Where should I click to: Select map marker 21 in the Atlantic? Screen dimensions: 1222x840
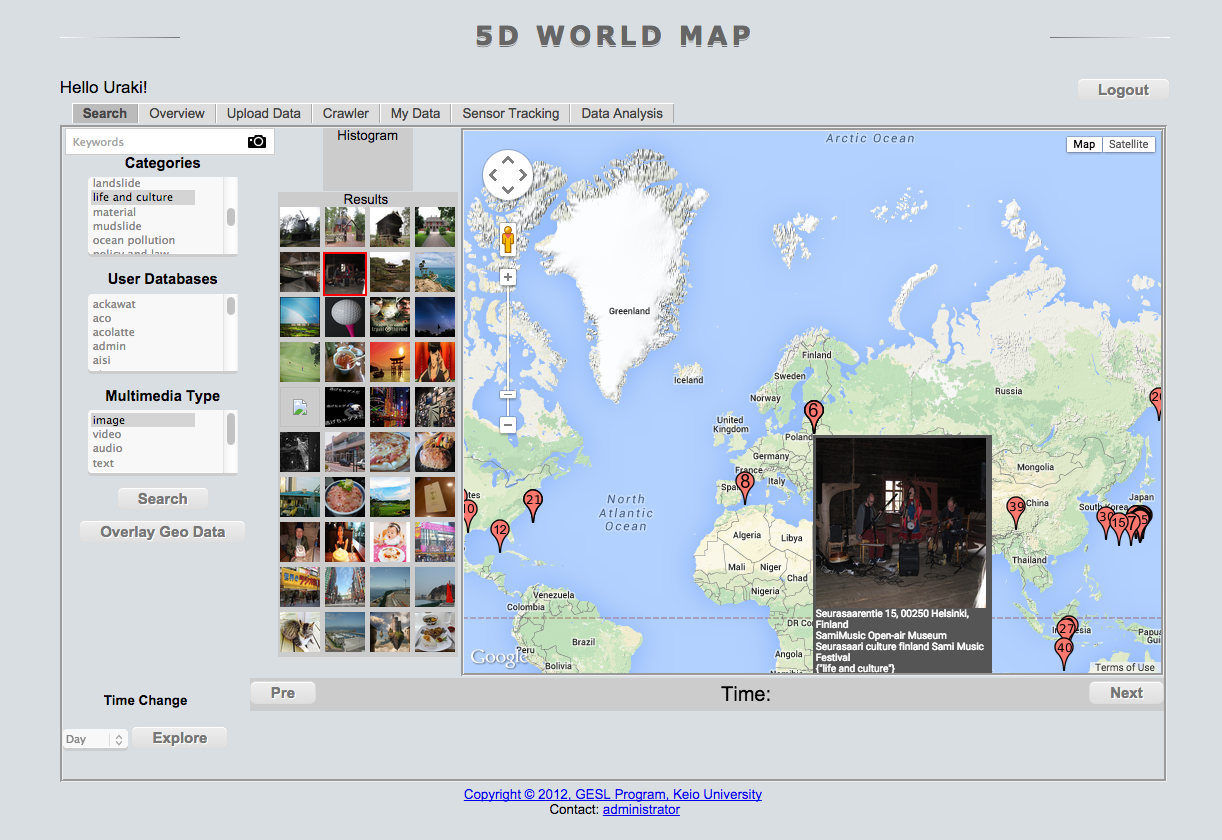click(x=533, y=501)
